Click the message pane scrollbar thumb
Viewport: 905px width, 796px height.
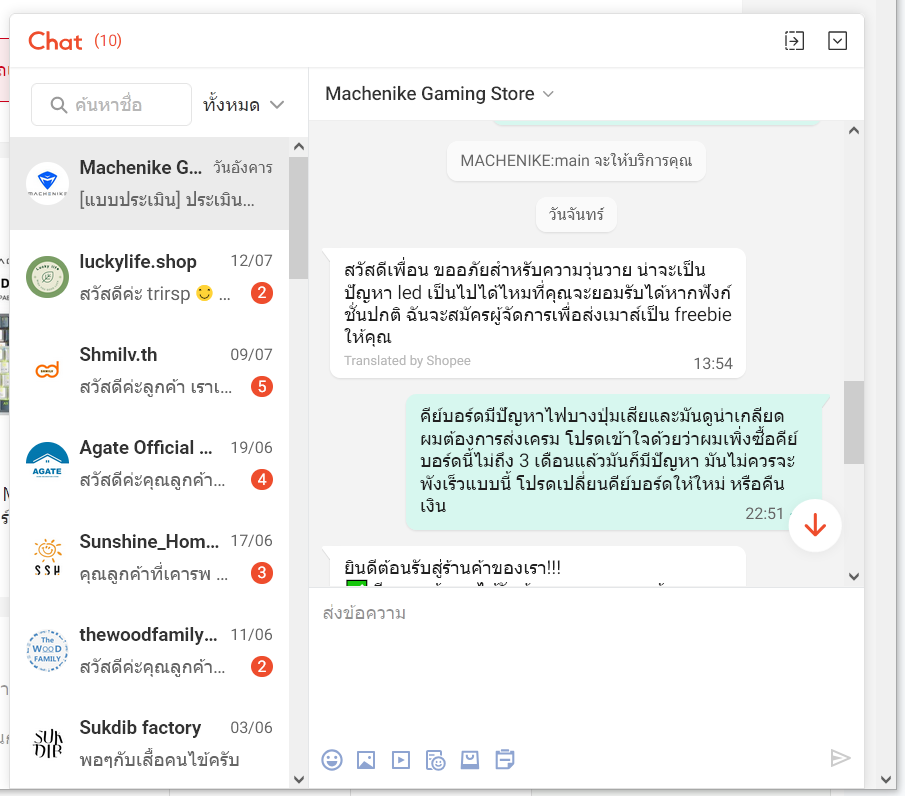pos(854,422)
